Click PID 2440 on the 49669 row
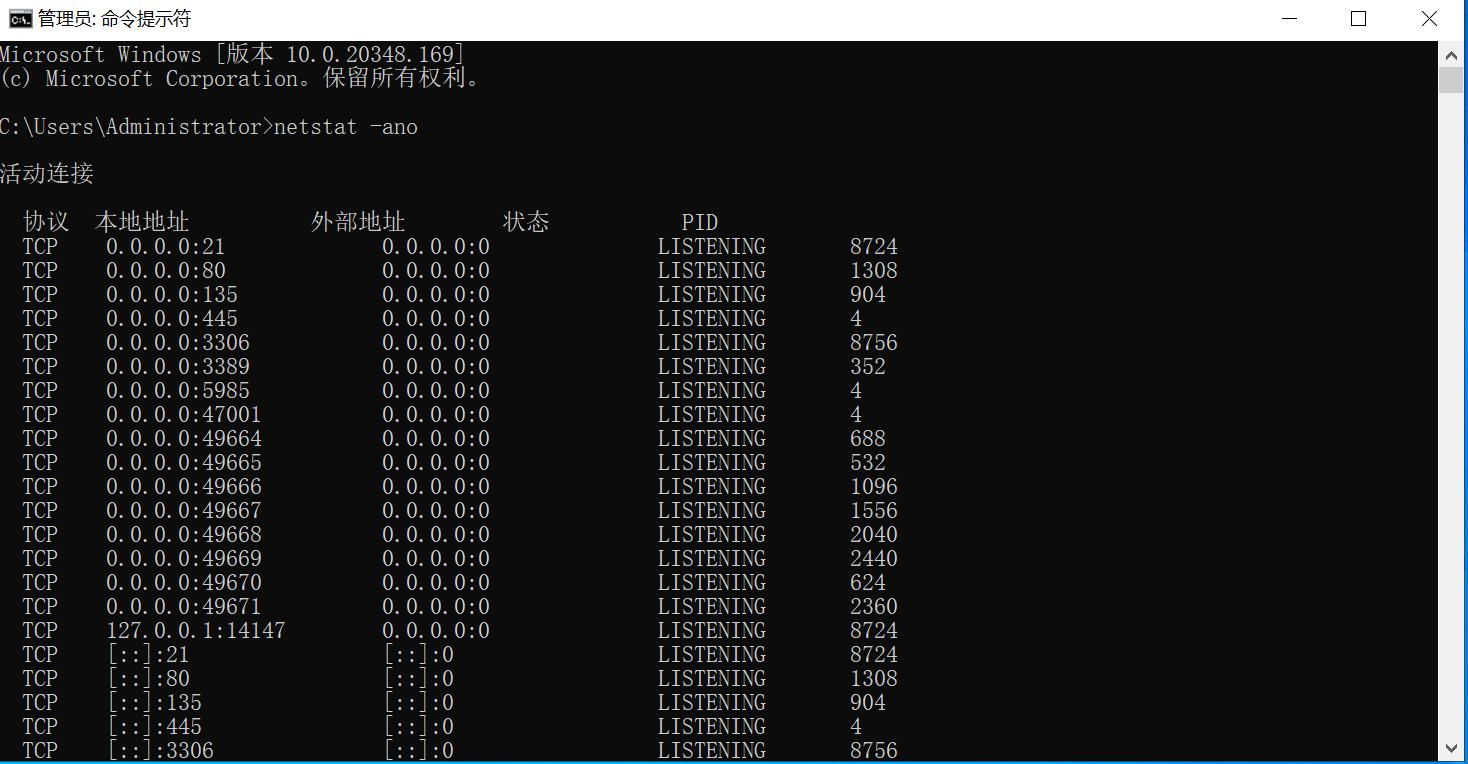Viewport: 1468px width, 764px height. [874, 558]
